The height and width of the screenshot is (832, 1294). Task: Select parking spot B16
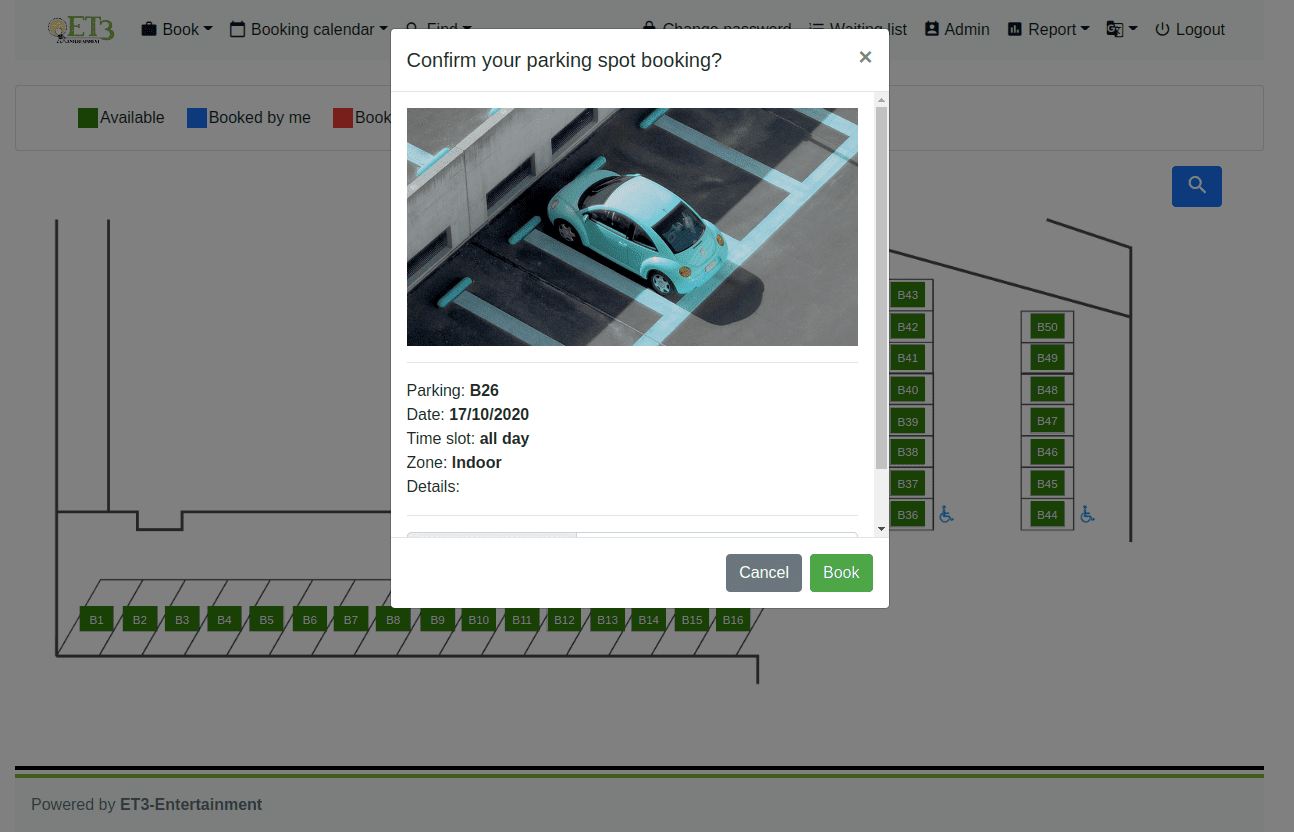tap(733, 620)
